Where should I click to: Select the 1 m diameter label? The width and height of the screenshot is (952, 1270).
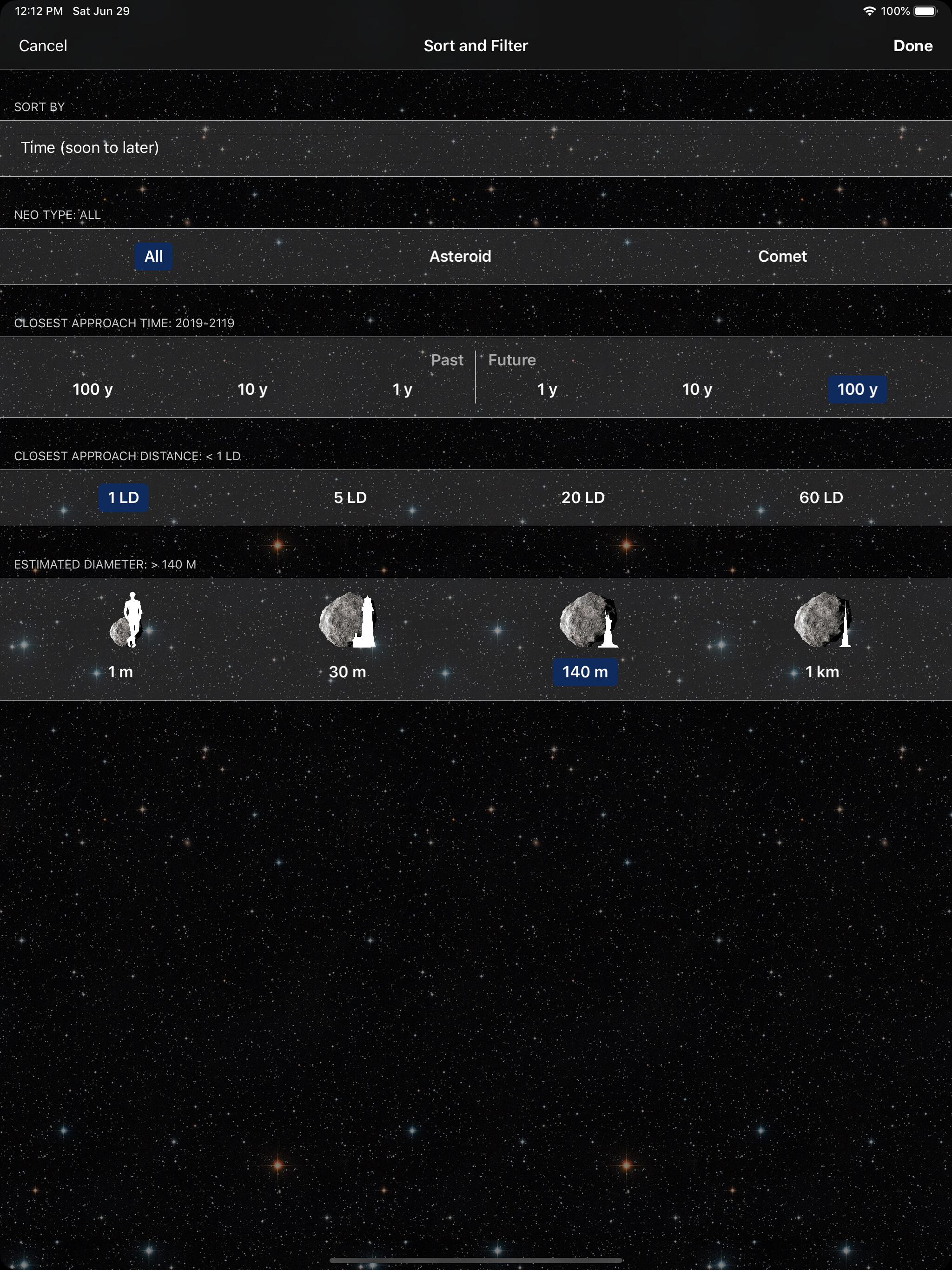pos(120,672)
